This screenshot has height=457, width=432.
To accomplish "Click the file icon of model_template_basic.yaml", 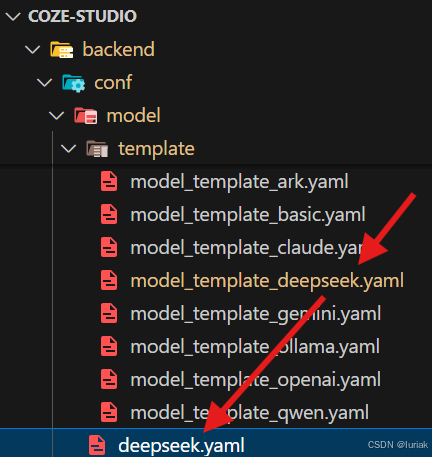I will pyautogui.click(x=109, y=214).
